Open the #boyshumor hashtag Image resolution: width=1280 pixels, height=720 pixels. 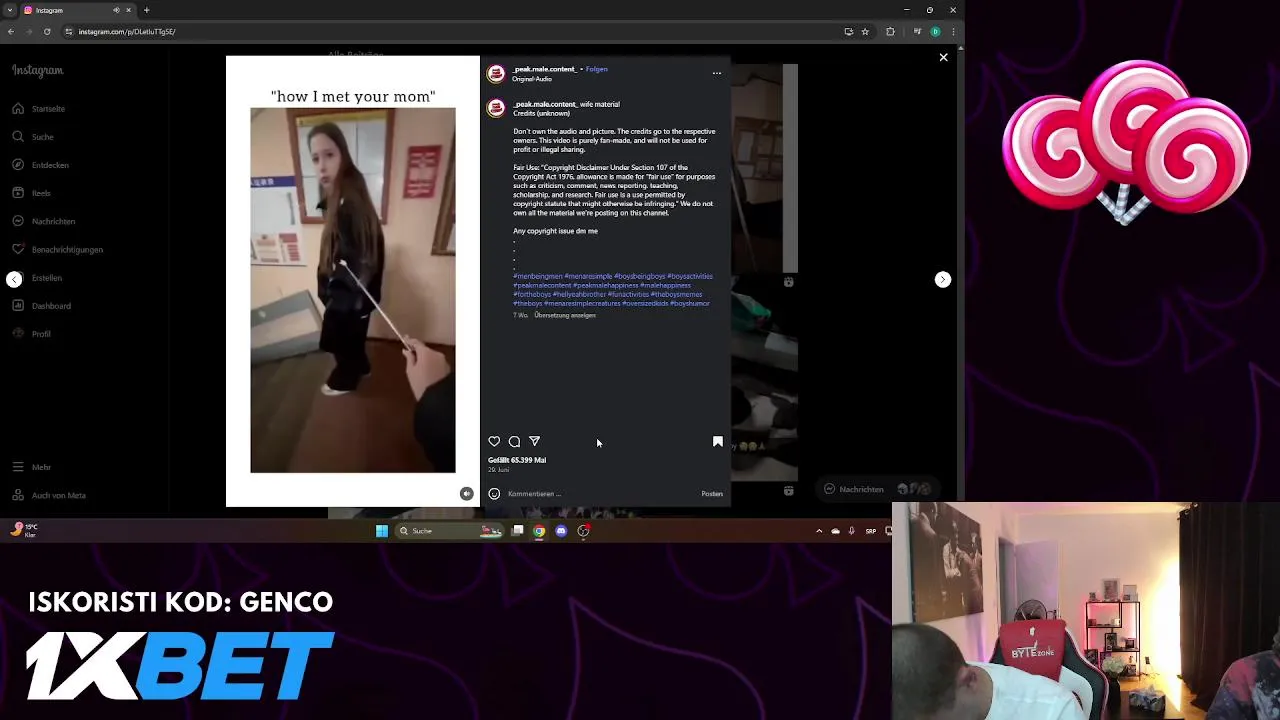coord(690,303)
